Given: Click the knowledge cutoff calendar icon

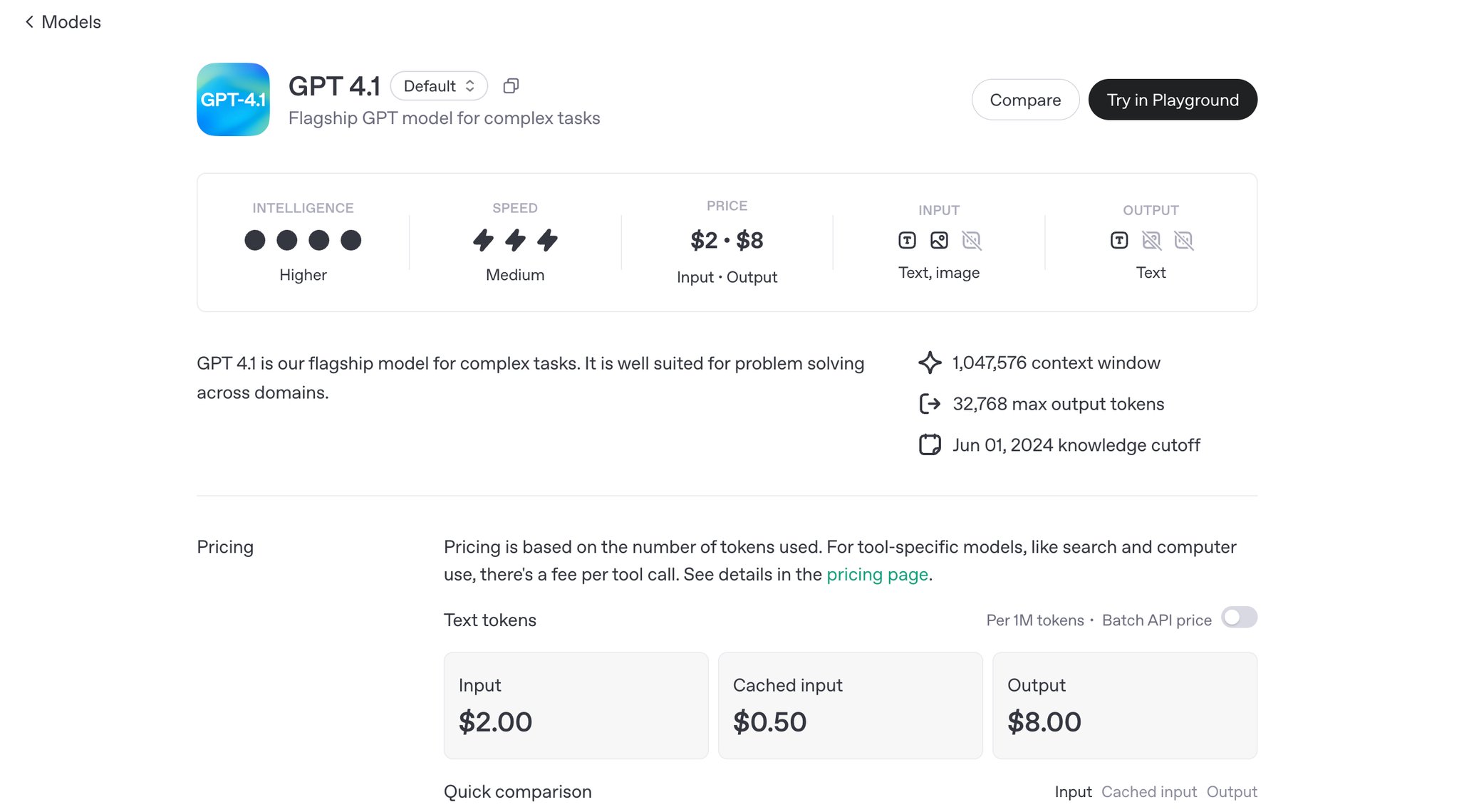Looking at the screenshot, I should (930, 445).
